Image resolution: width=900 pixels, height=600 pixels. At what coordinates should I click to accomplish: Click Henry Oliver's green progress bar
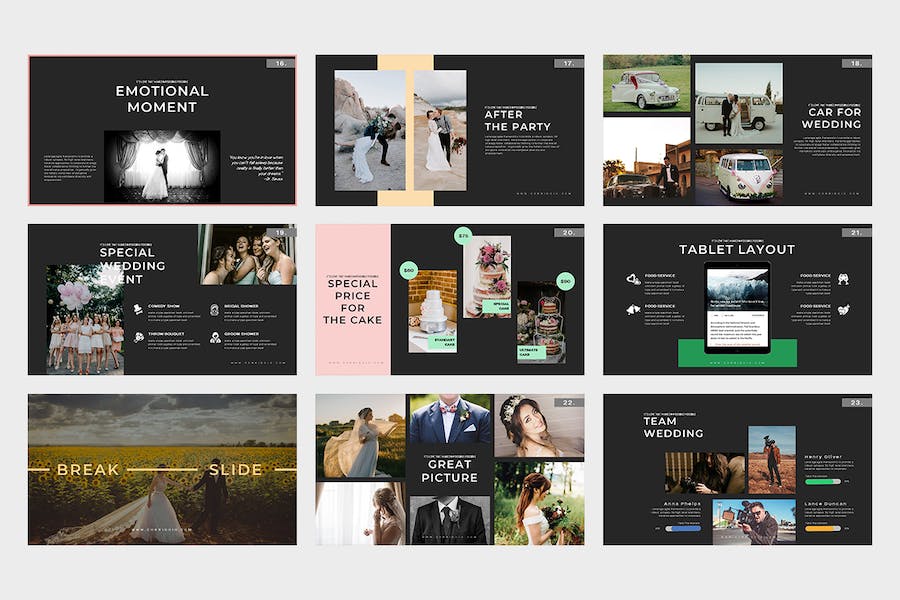[823, 482]
